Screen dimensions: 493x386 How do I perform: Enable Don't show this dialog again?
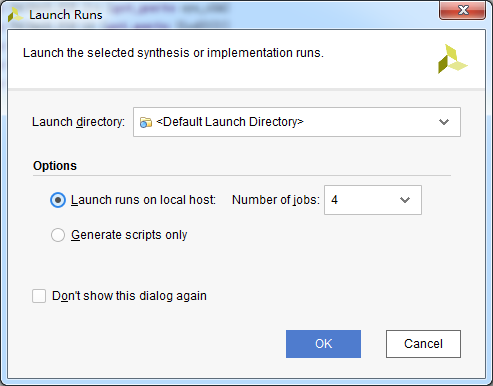coord(39,296)
